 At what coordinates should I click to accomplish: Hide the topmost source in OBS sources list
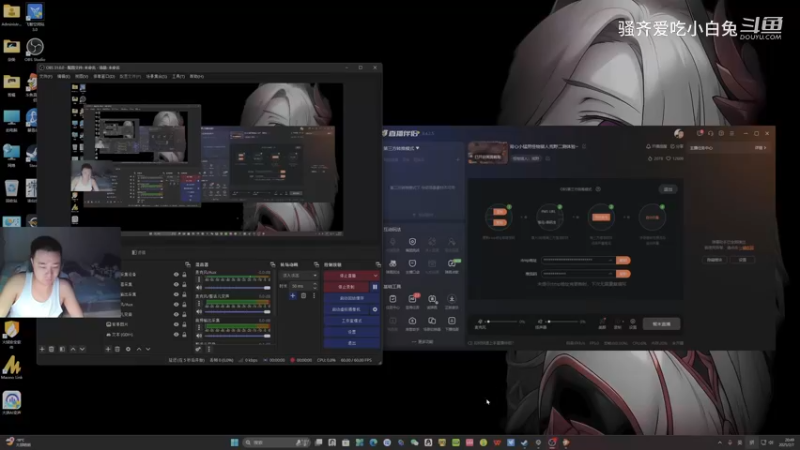[x=177, y=274]
